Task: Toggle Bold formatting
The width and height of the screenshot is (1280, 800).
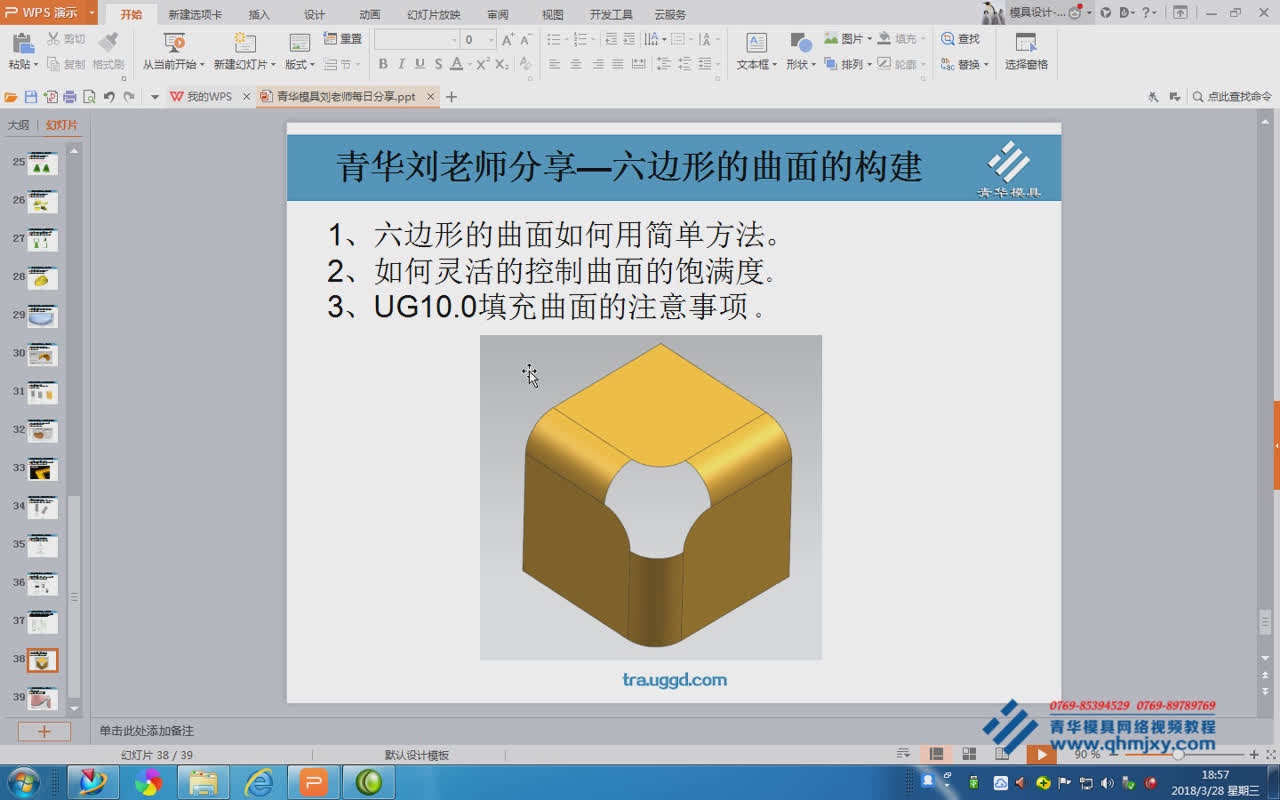Action: click(x=383, y=64)
